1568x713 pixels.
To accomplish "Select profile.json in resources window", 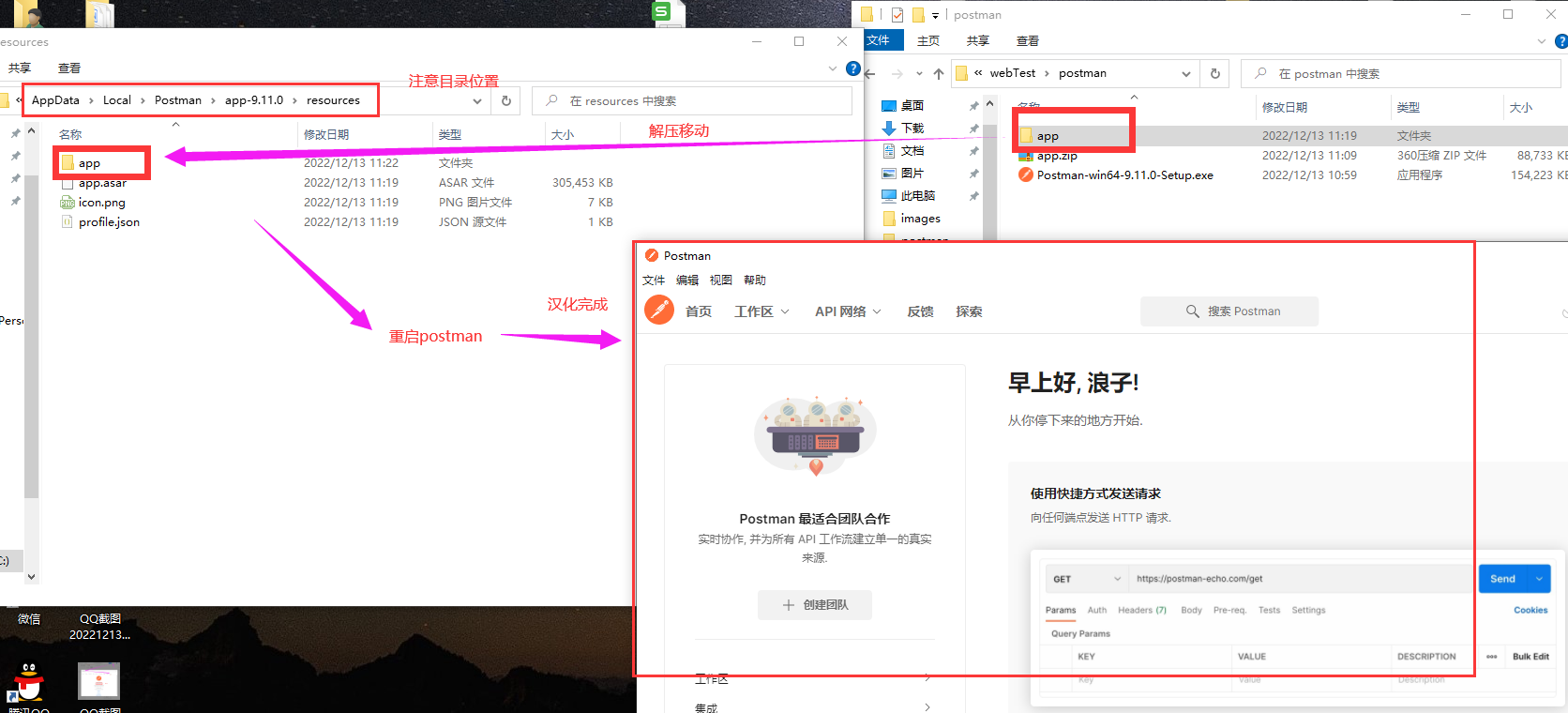I will click(x=100, y=222).
